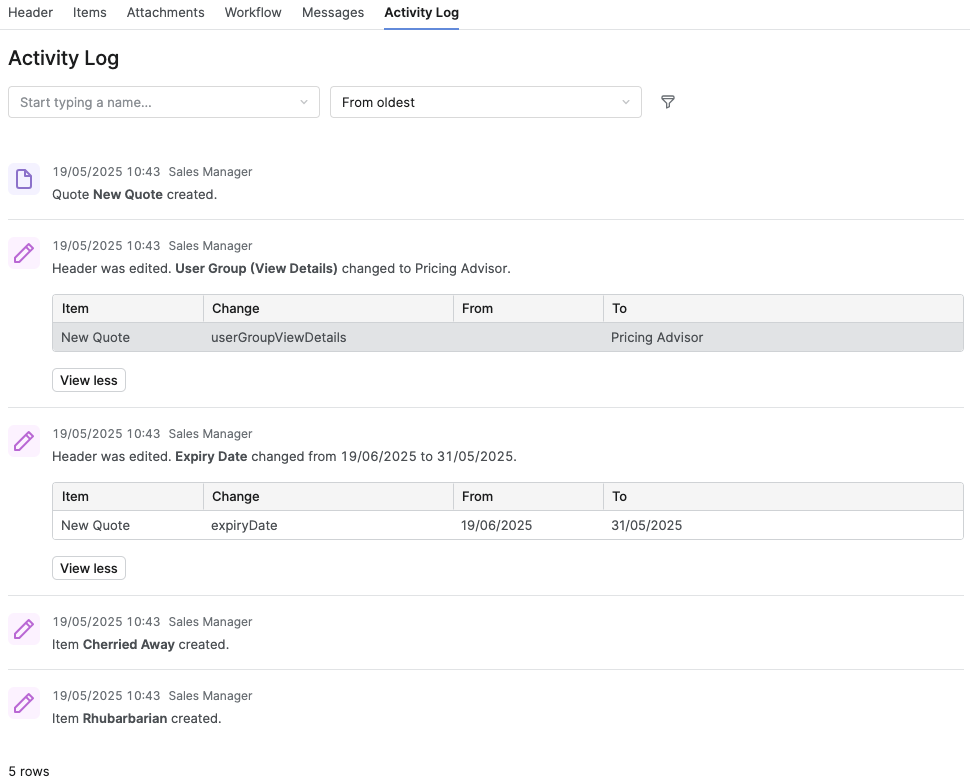
Task: Click the filter funnel icon
Action: coord(668,102)
